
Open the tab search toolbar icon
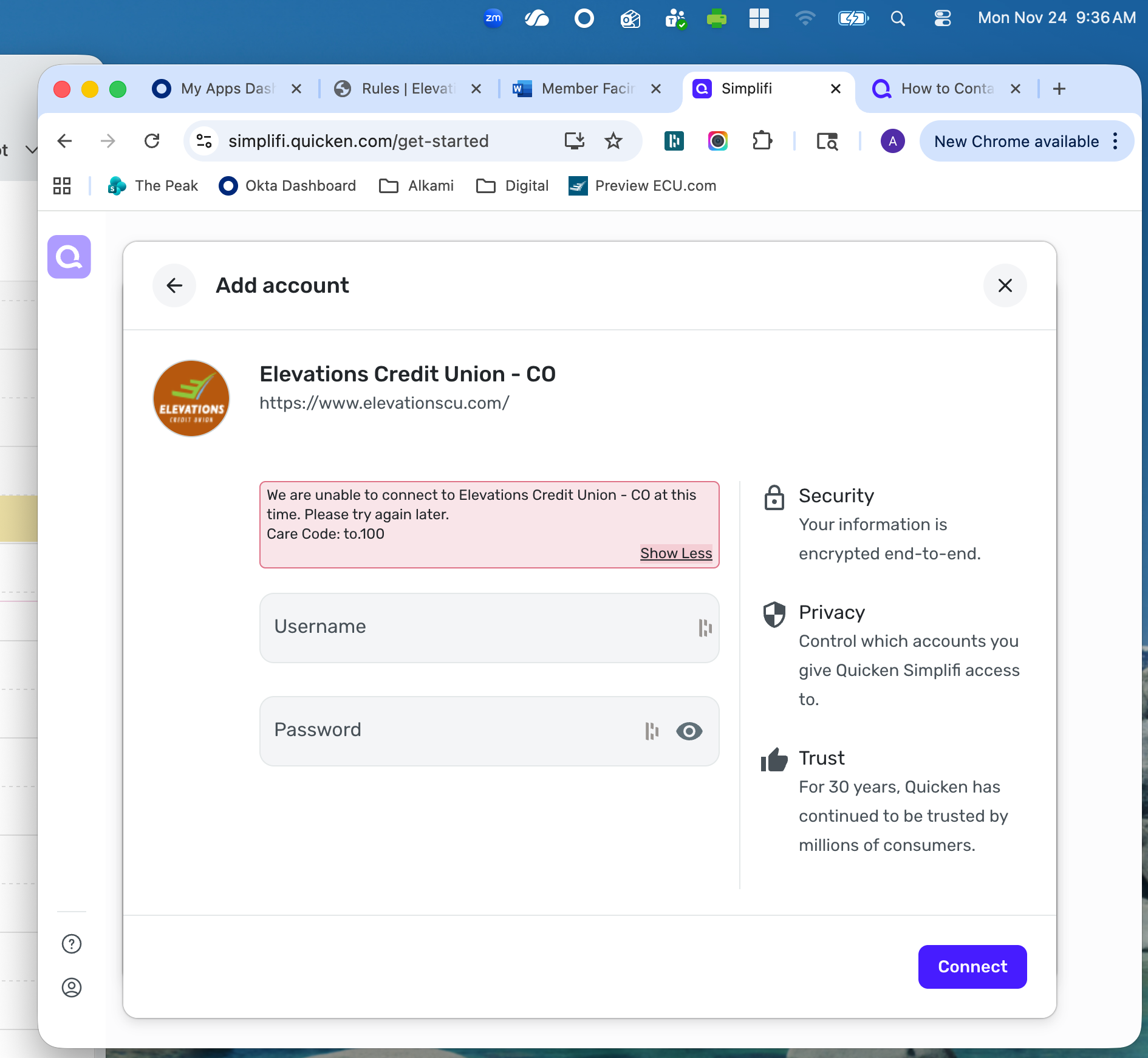tap(827, 141)
